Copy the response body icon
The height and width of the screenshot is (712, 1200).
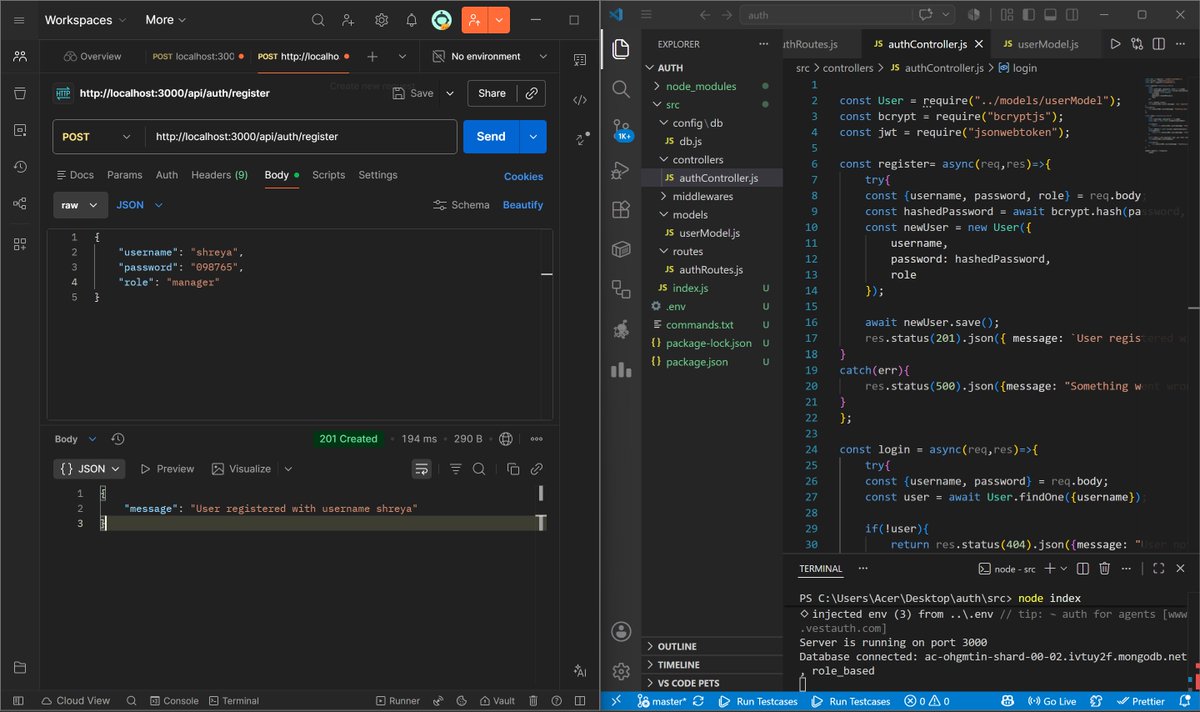pos(513,468)
